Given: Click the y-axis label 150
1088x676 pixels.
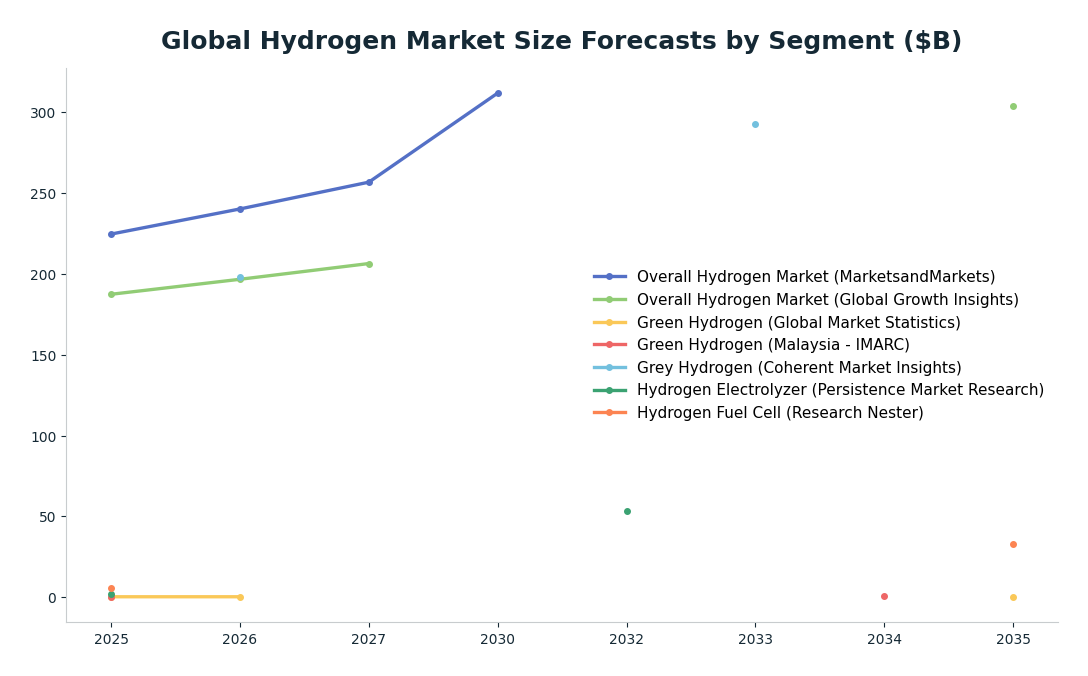Looking at the screenshot, I should [x=43, y=355].
